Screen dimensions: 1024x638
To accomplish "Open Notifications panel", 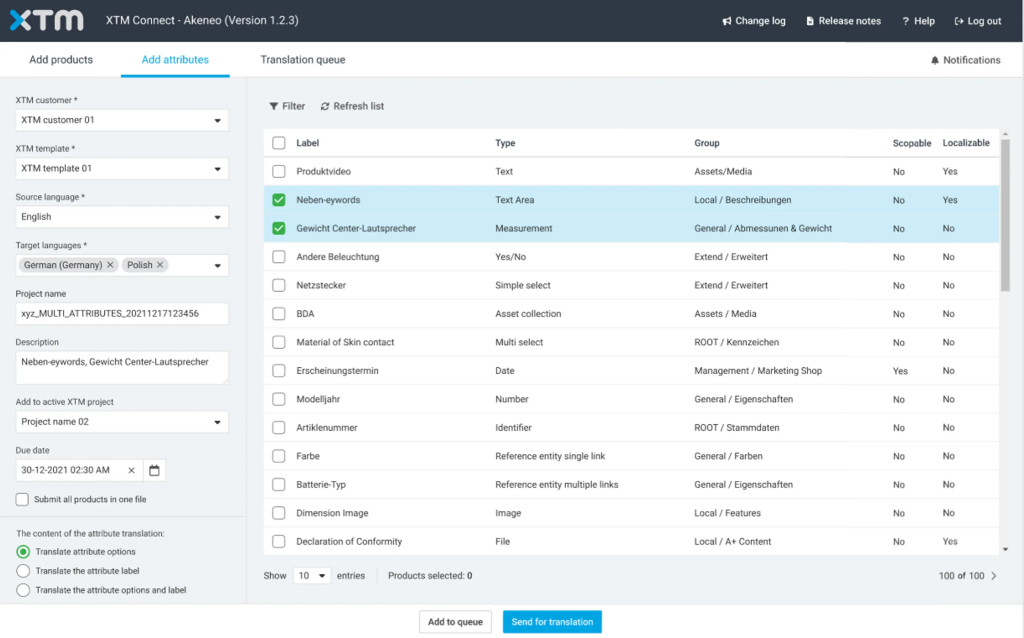I will [965, 60].
